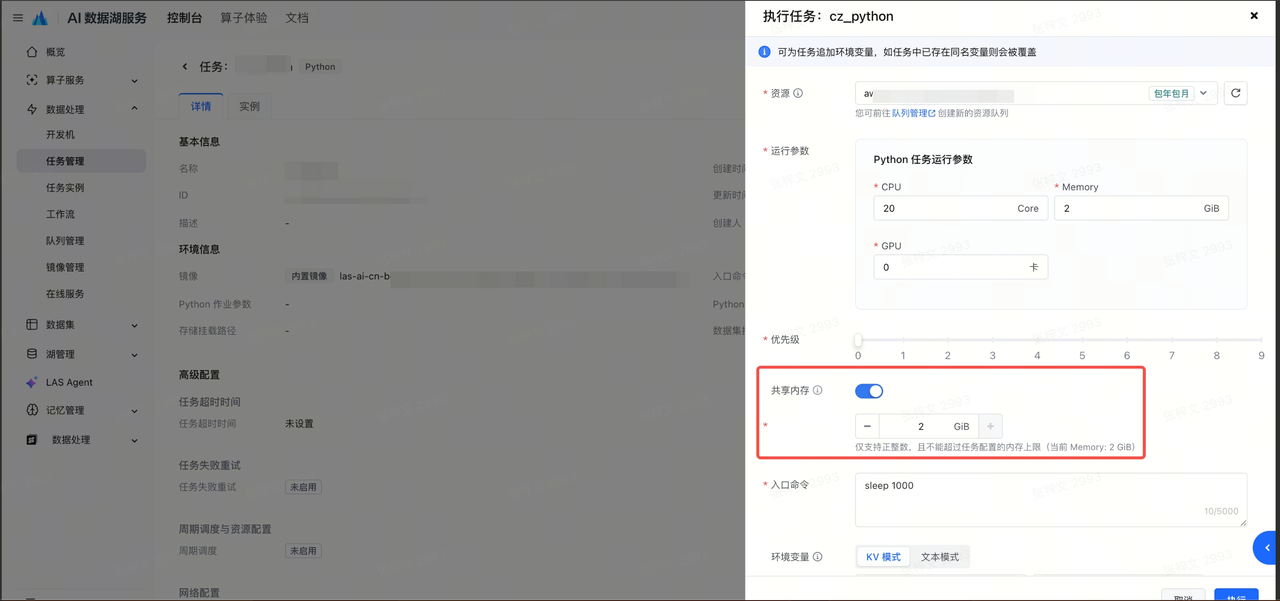Click the 记忆管理 sidebar icon
Image resolution: width=1280 pixels, height=601 pixels.
click(x=32, y=410)
